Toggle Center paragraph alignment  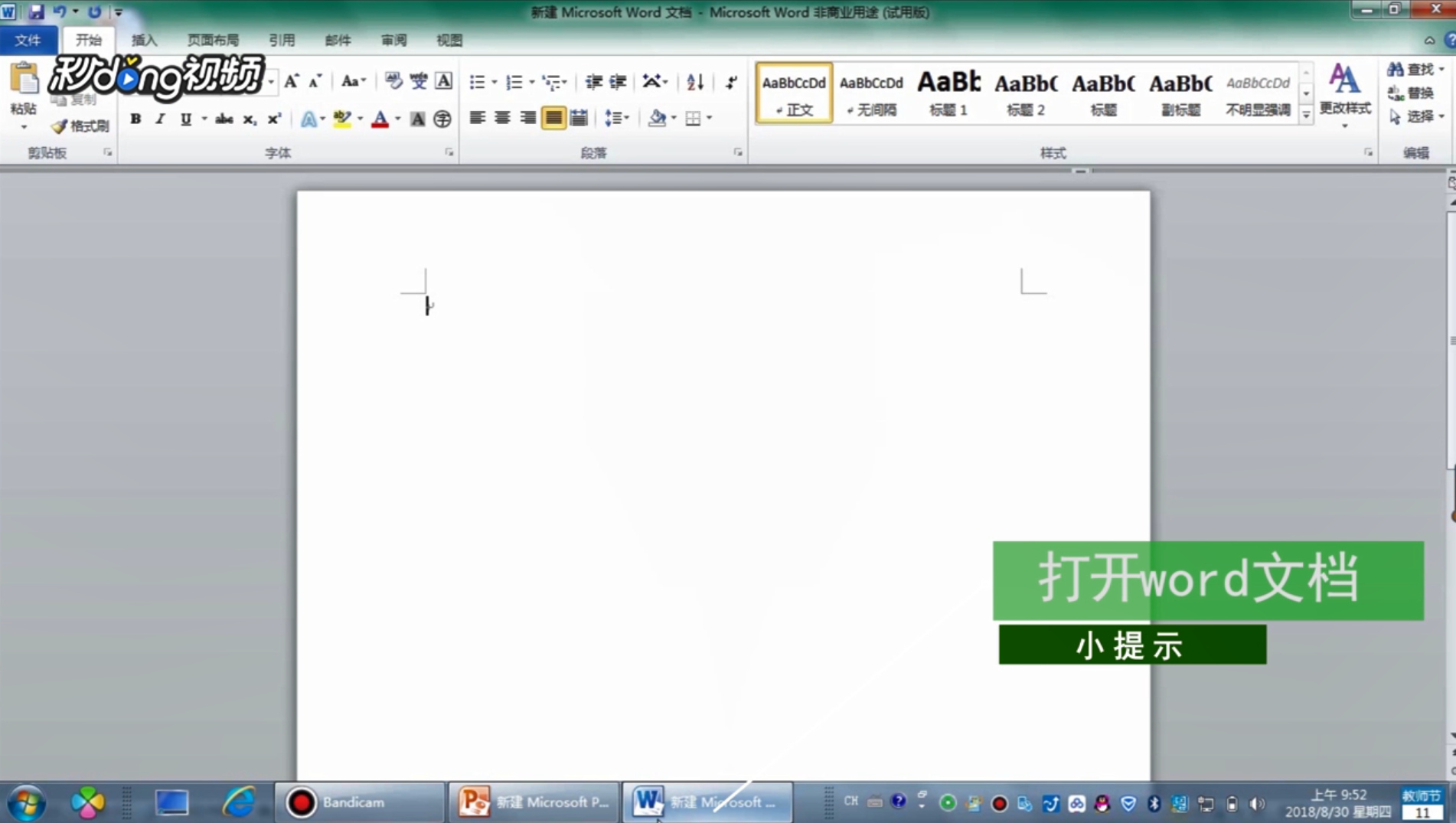(x=502, y=118)
